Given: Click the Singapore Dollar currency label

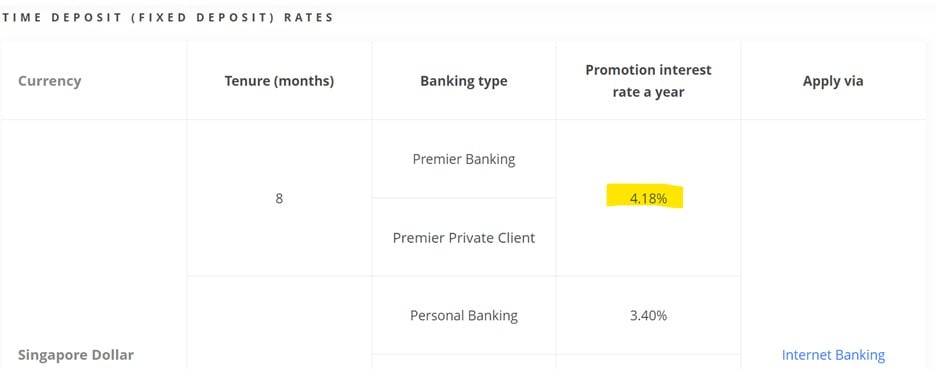Looking at the screenshot, I should pos(76,355).
